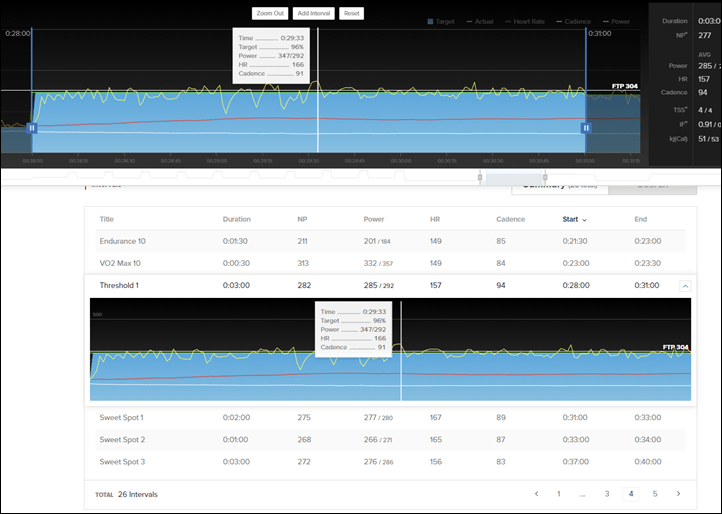This screenshot has height=514, width=722.
Task: Open page 5 of intervals
Action: pyautogui.click(x=654, y=494)
